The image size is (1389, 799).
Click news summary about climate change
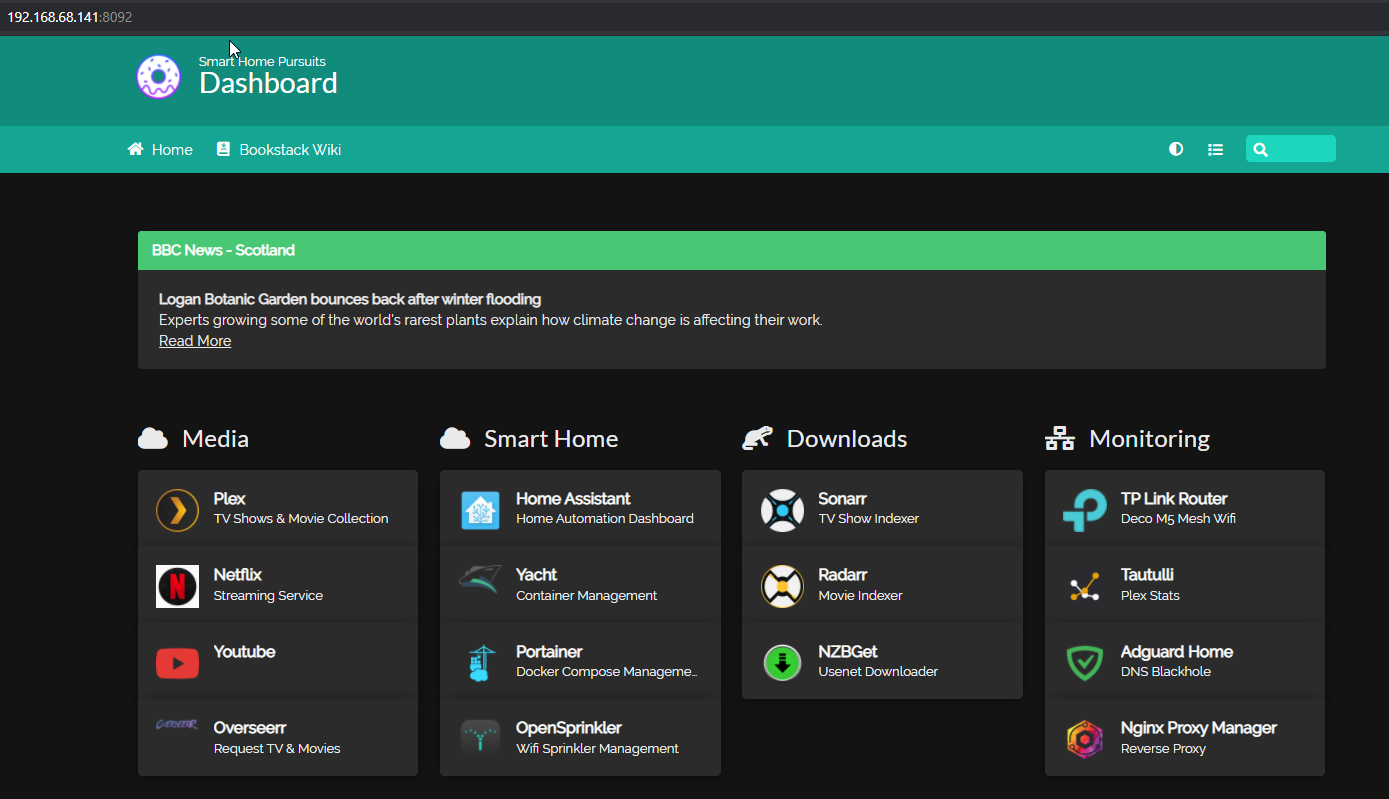pos(491,320)
